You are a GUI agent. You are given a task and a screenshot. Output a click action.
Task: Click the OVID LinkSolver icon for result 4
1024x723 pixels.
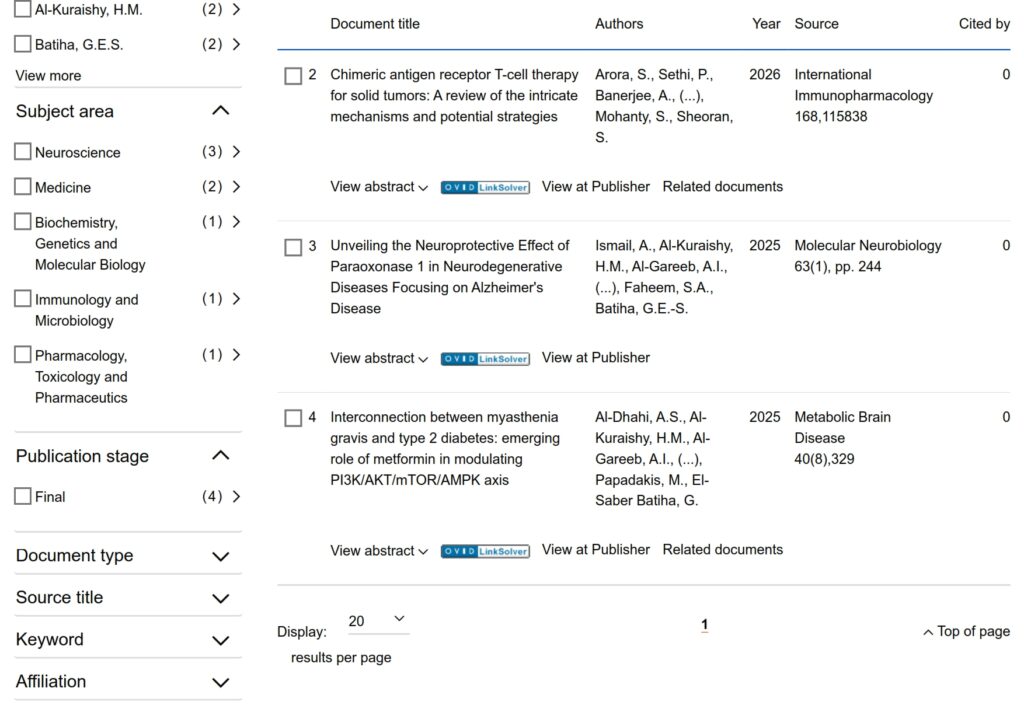pos(485,551)
